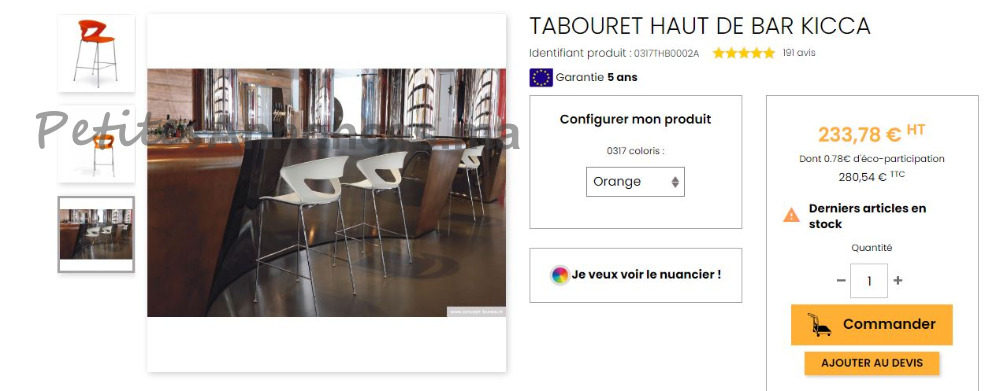The height and width of the screenshot is (391, 1000).
Task: Click the Commander order button
Action: pyautogui.click(x=872, y=324)
